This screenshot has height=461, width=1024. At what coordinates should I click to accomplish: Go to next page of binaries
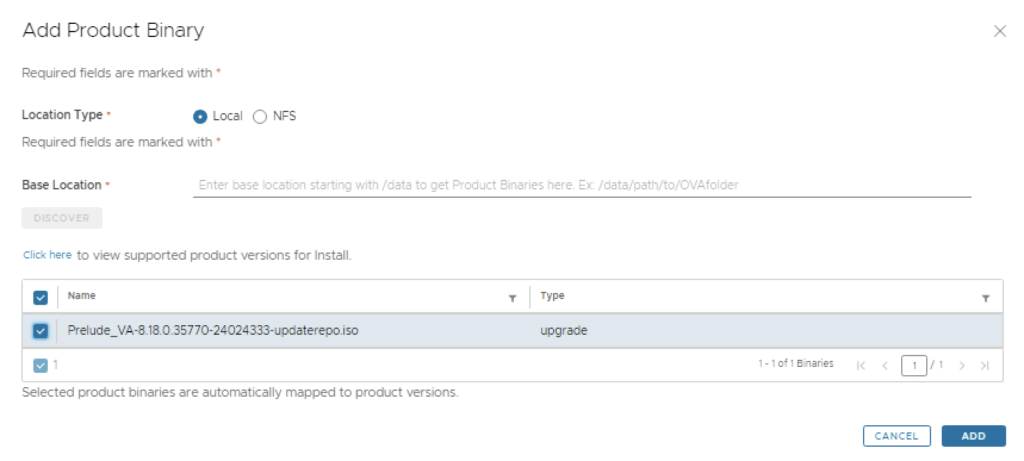[962, 365]
